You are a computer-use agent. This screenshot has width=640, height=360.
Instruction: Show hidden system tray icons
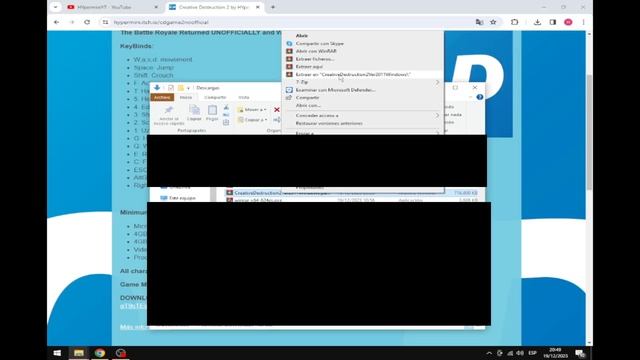tap(489, 353)
